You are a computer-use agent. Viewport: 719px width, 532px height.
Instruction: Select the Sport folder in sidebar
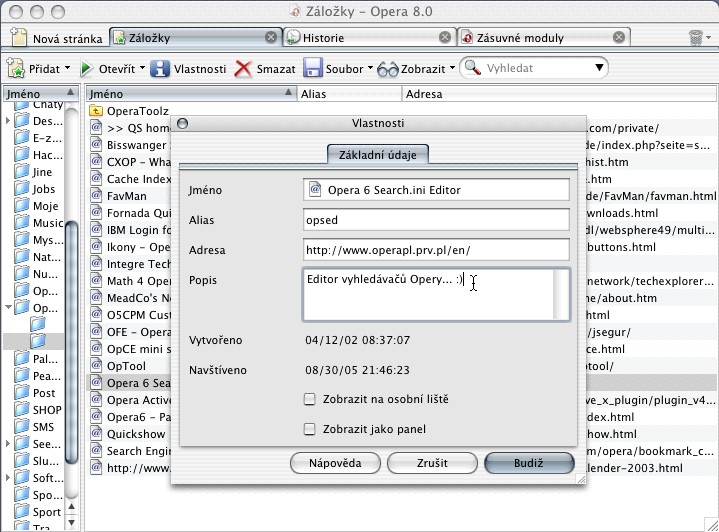(38, 512)
